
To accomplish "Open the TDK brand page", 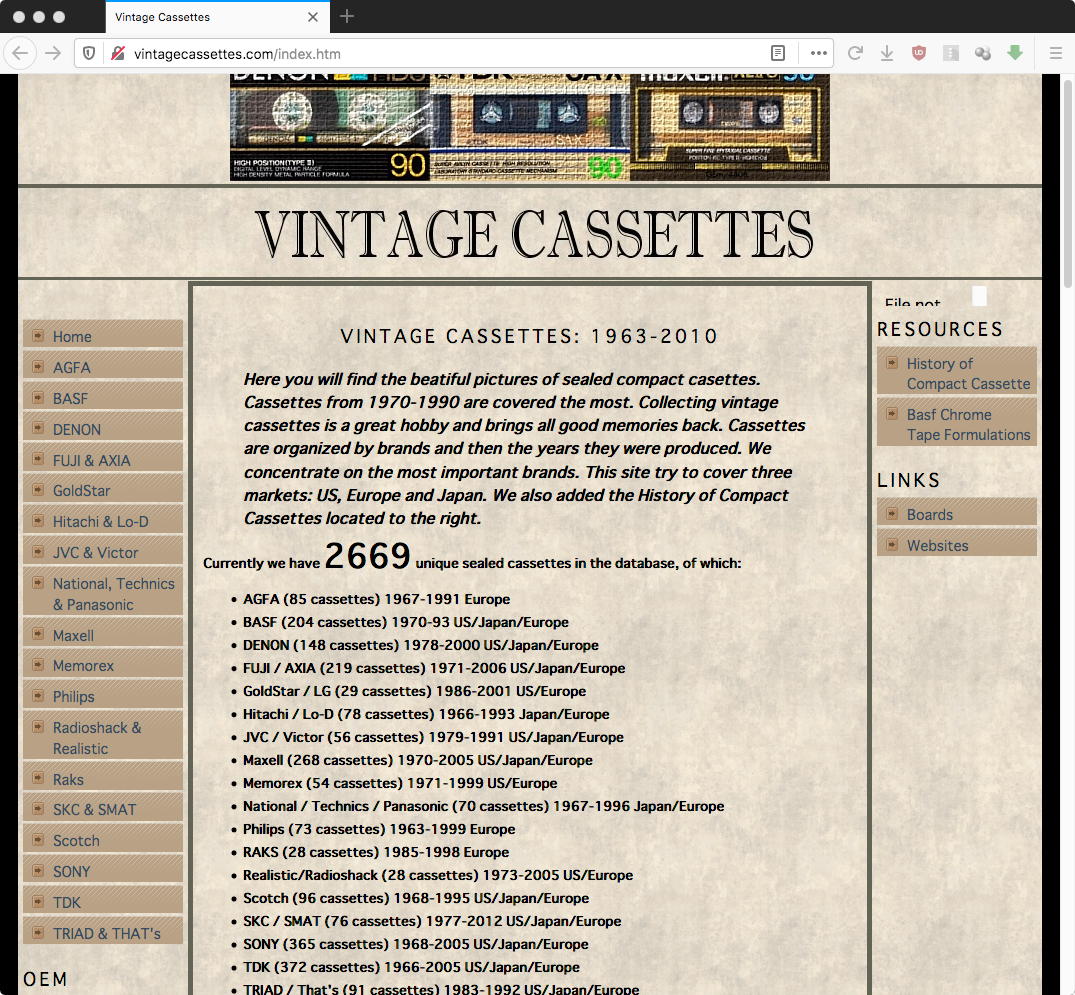I will [x=103, y=902].
